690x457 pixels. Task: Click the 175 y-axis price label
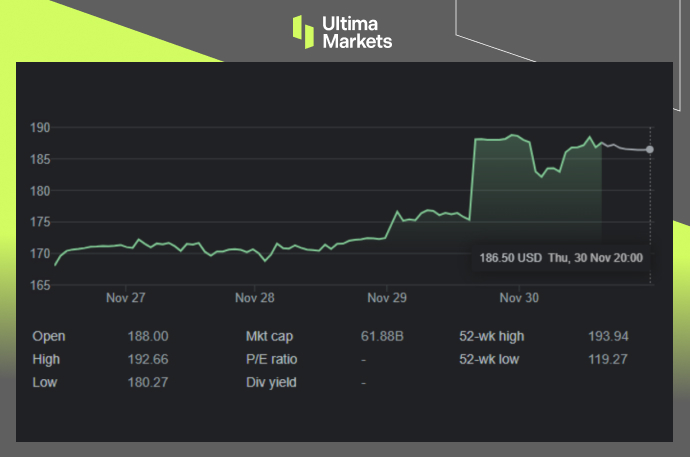(39, 223)
